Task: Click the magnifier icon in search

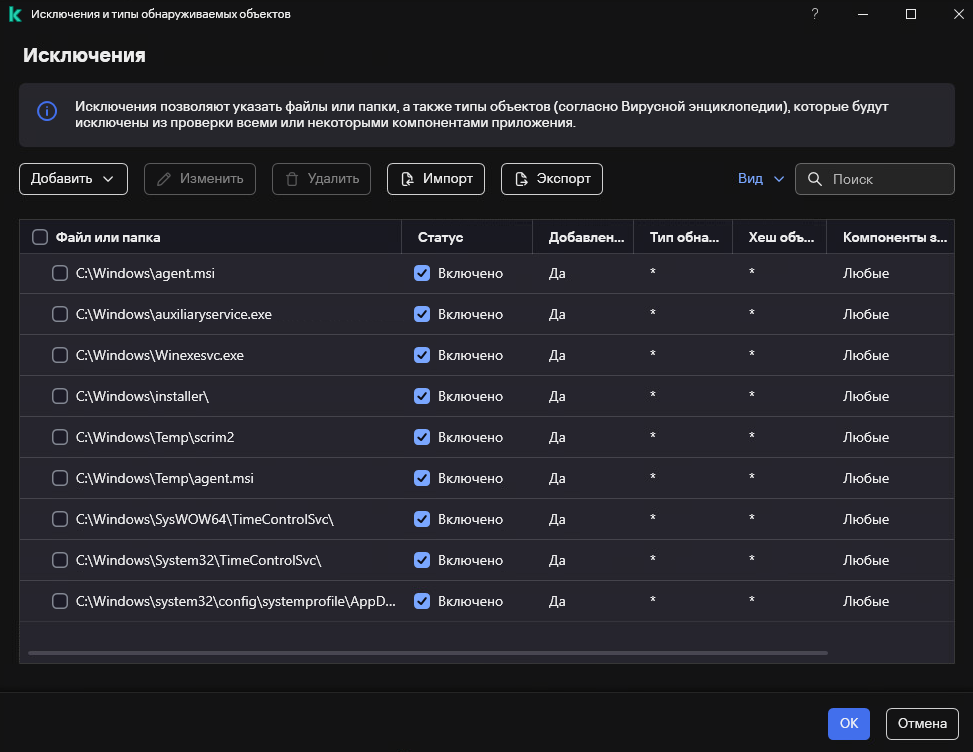Action: click(x=815, y=179)
